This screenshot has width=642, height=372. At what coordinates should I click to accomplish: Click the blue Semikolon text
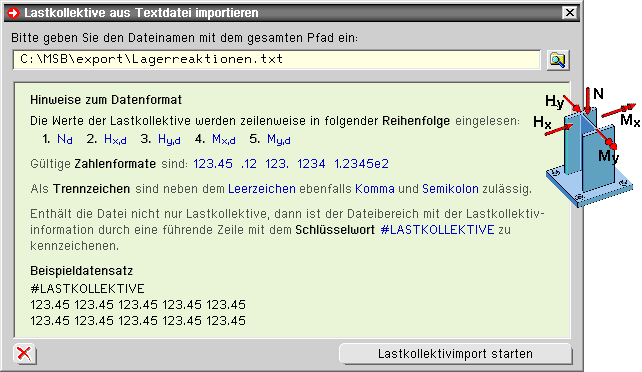(x=450, y=189)
